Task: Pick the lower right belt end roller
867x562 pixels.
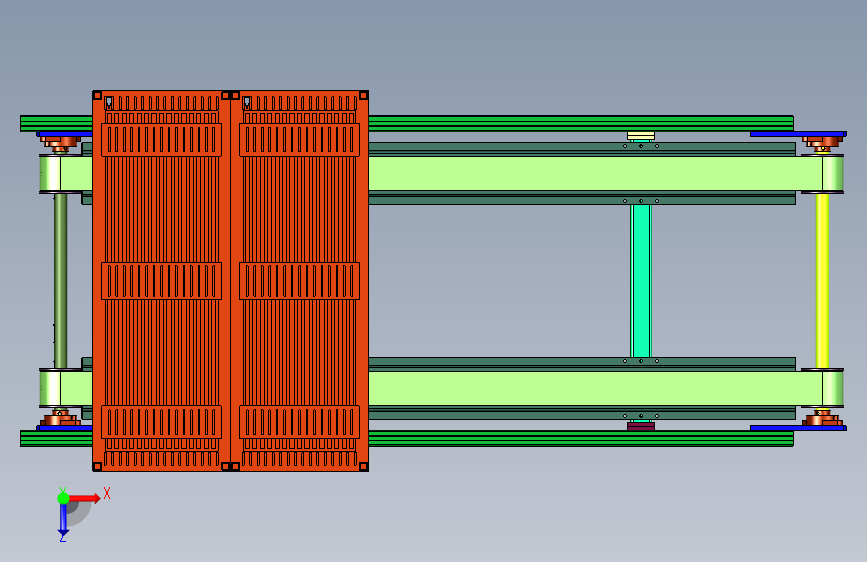Action: point(833,388)
